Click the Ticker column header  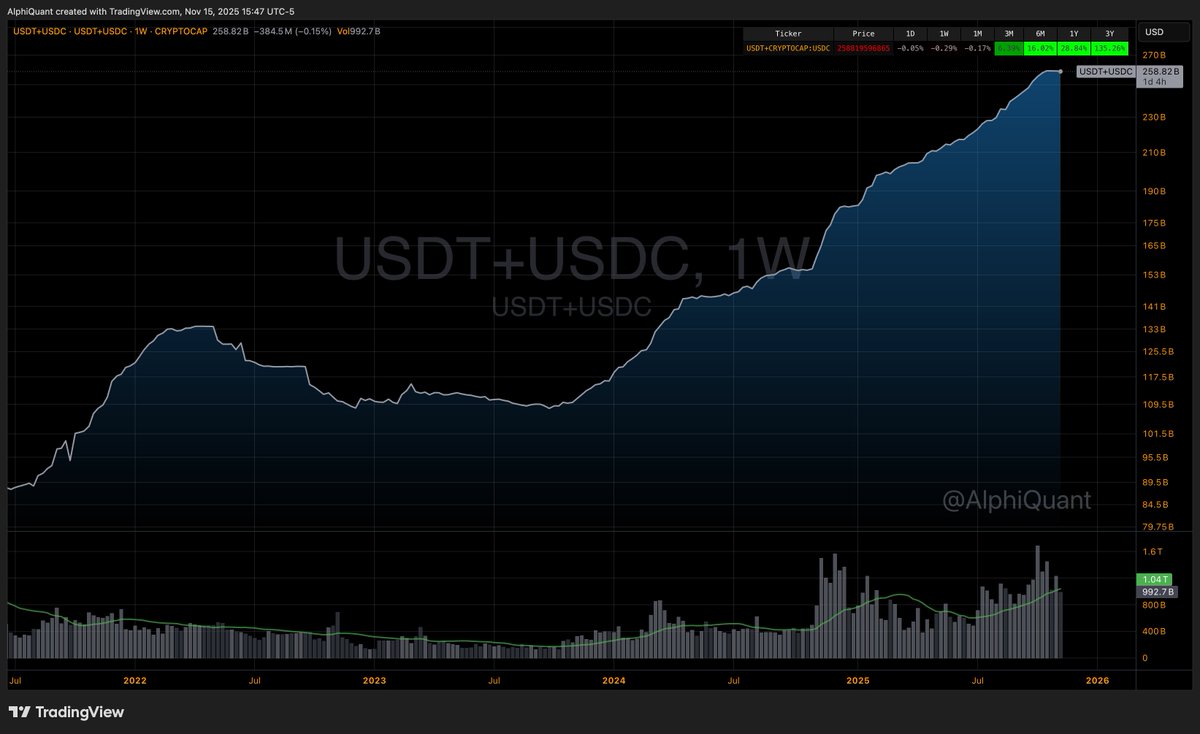[787, 34]
